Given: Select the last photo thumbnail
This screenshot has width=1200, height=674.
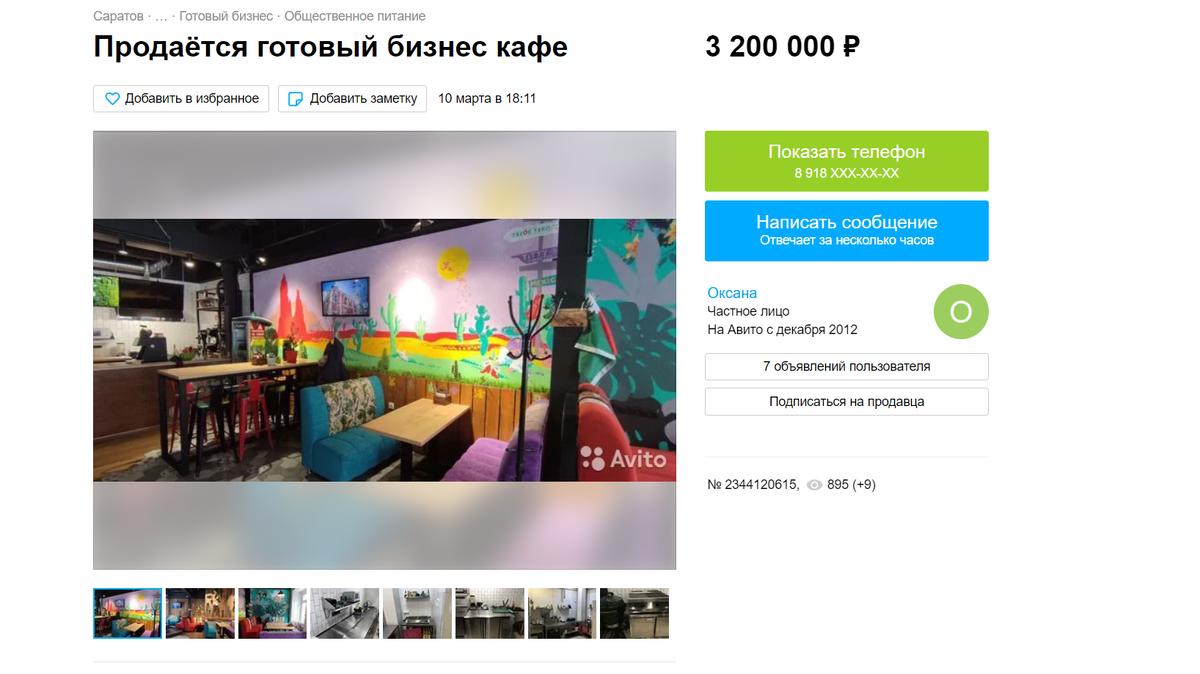Looking at the screenshot, I should coord(634,613).
